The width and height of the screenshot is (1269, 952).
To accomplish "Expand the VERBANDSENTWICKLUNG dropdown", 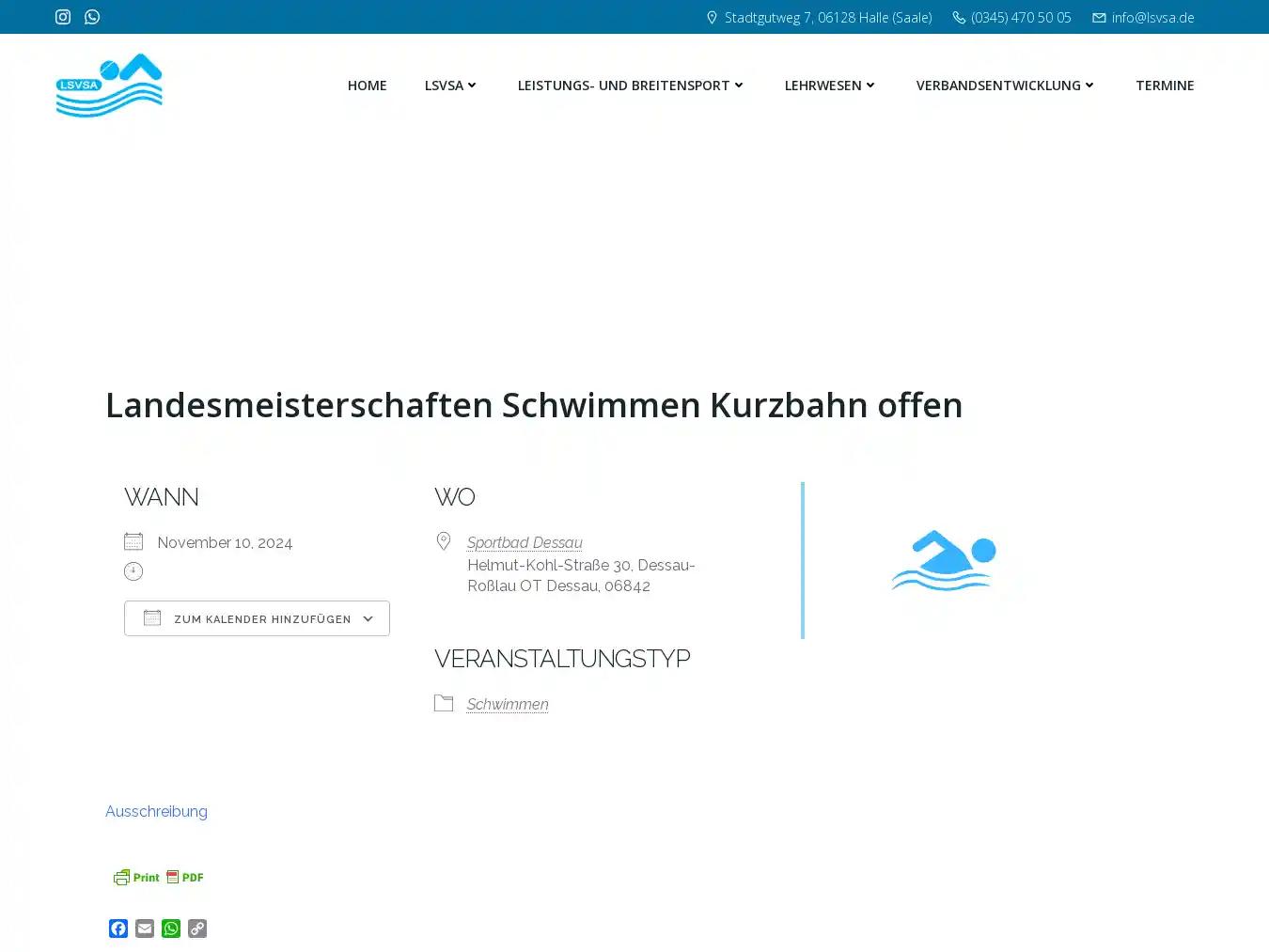I will point(1004,86).
